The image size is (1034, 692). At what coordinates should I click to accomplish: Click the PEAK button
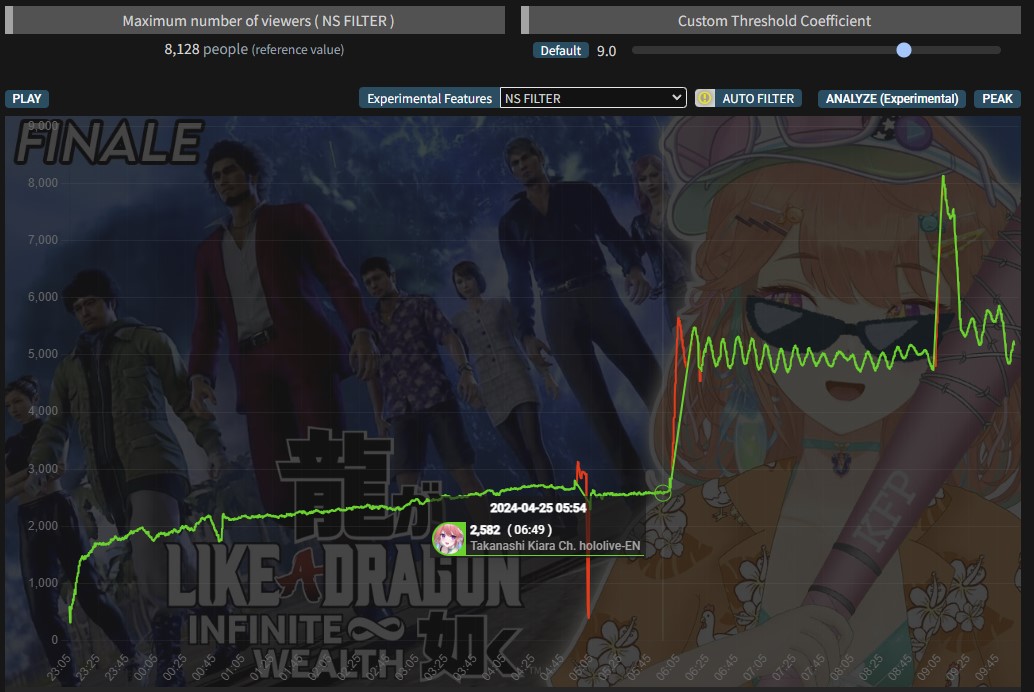997,98
